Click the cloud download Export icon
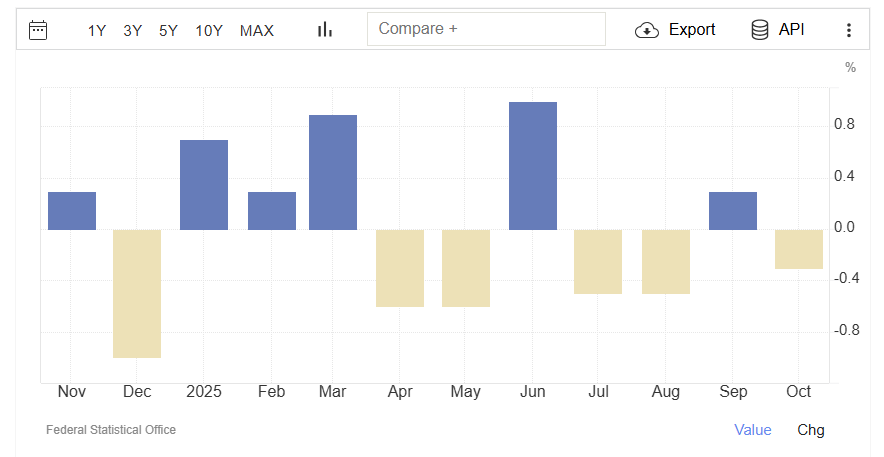Screen dimensions: 884x457 point(647,30)
